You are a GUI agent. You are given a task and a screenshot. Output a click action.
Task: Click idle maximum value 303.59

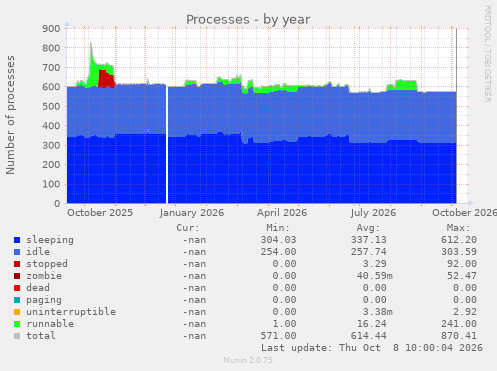click(x=459, y=252)
